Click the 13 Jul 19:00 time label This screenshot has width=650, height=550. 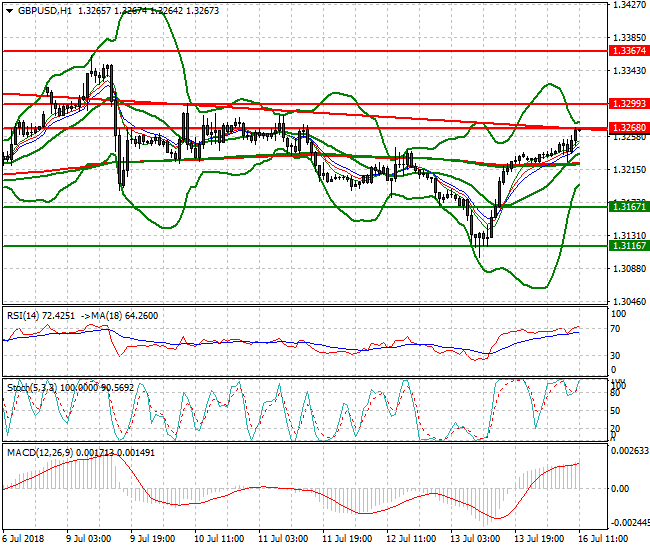(x=542, y=537)
